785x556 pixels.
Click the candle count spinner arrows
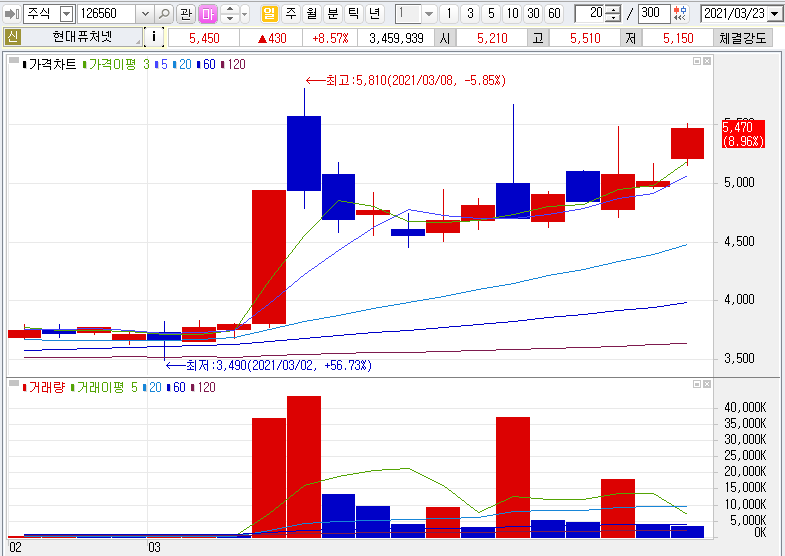click(613, 14)
